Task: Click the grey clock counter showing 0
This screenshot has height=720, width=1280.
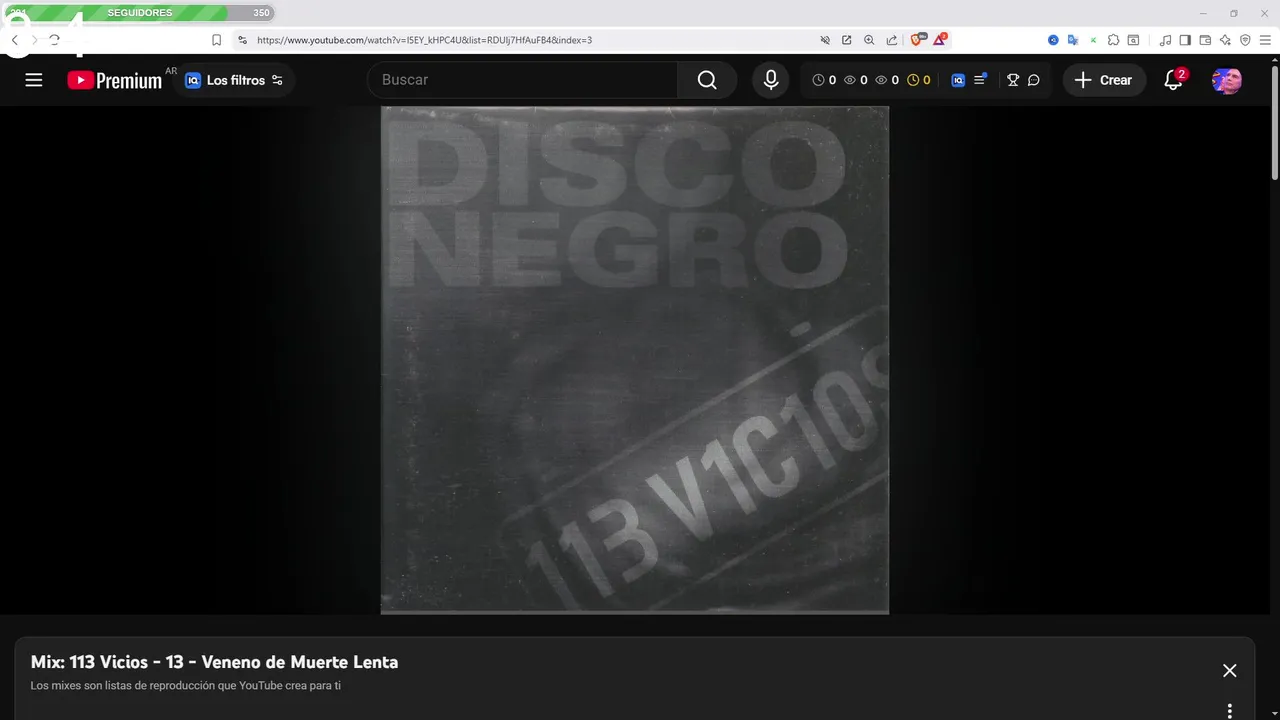Action: [x=824, y=80]
